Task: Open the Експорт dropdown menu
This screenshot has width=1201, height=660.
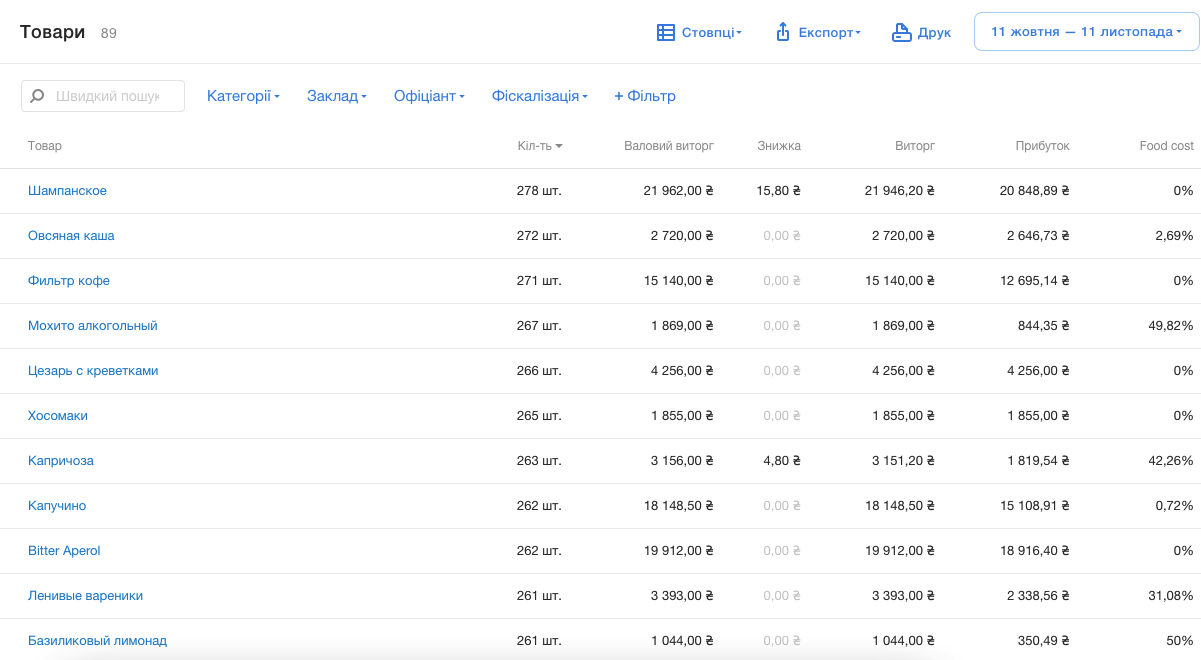Action: coord(818,32)
